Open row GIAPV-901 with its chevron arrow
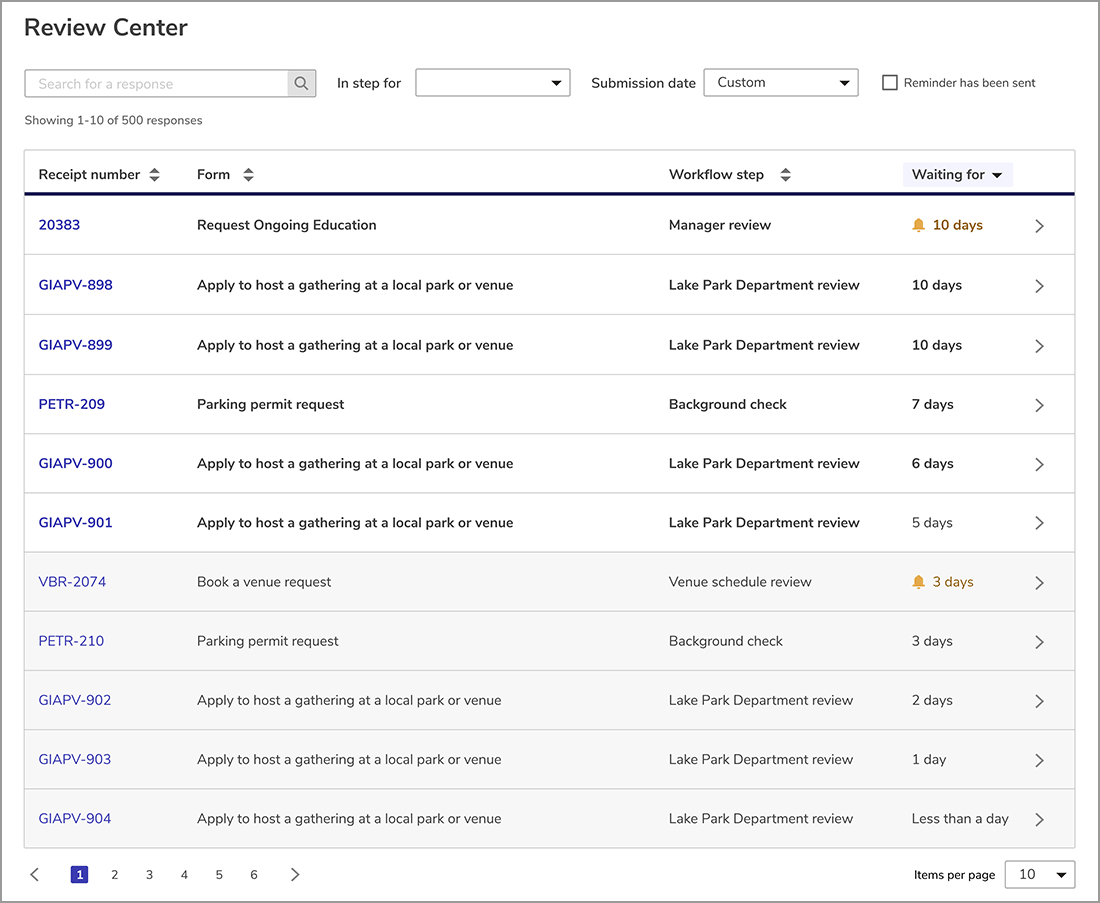1100x903 pixels. pos(1040,523)
